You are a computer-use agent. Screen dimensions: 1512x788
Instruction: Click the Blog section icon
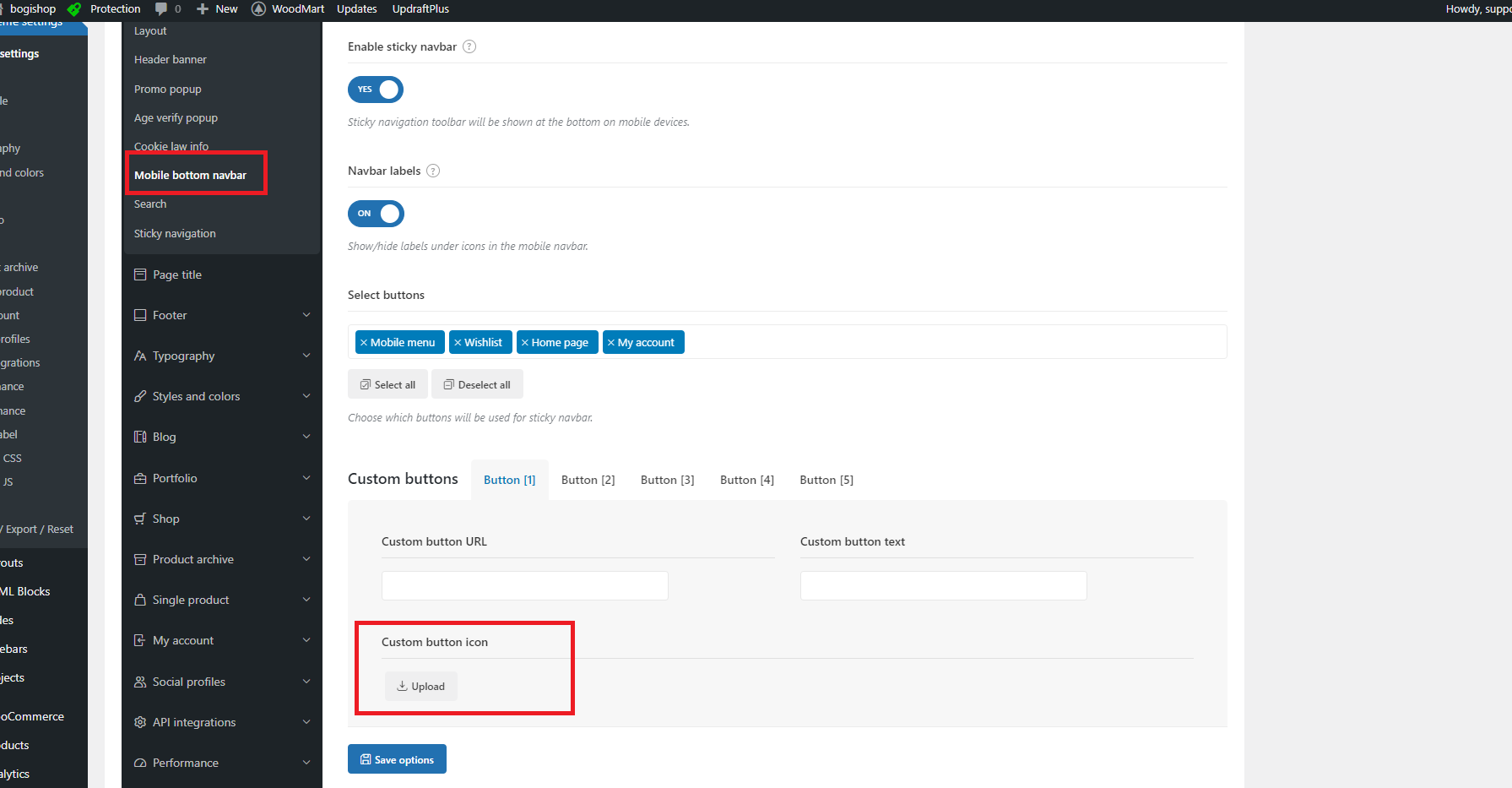coord(140,437)
